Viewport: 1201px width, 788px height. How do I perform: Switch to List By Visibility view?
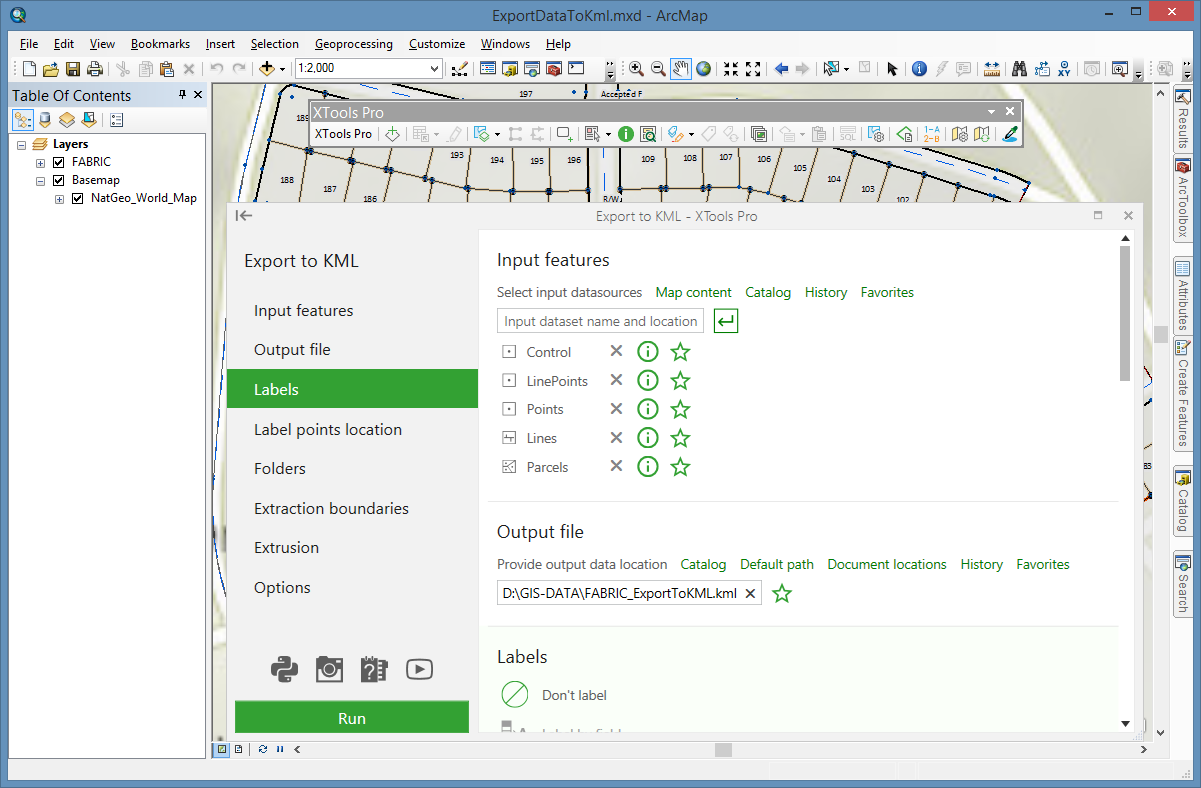pyautogui.click(x=66, y=120)
